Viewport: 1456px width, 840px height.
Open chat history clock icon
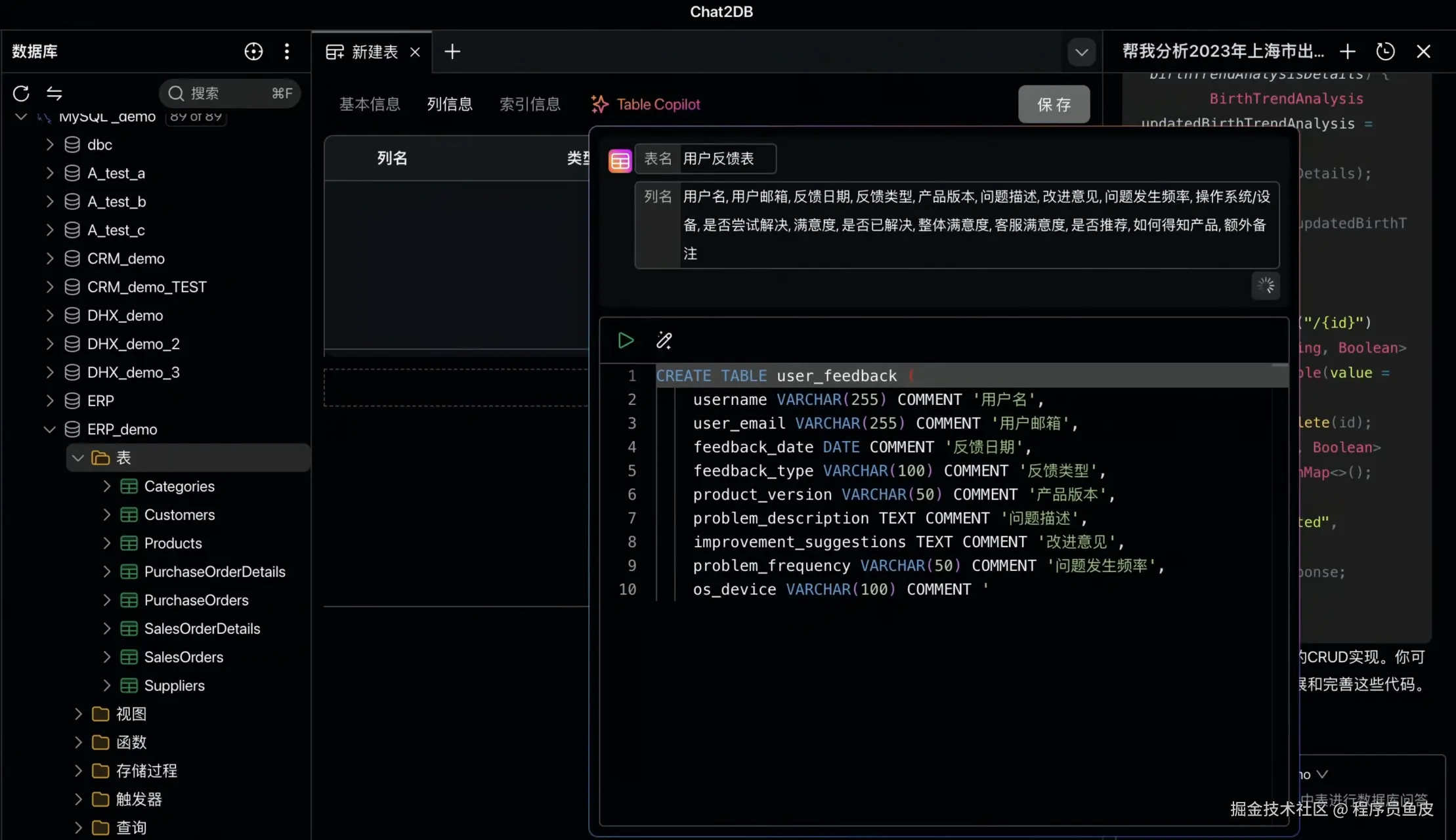click(1385, 51)
